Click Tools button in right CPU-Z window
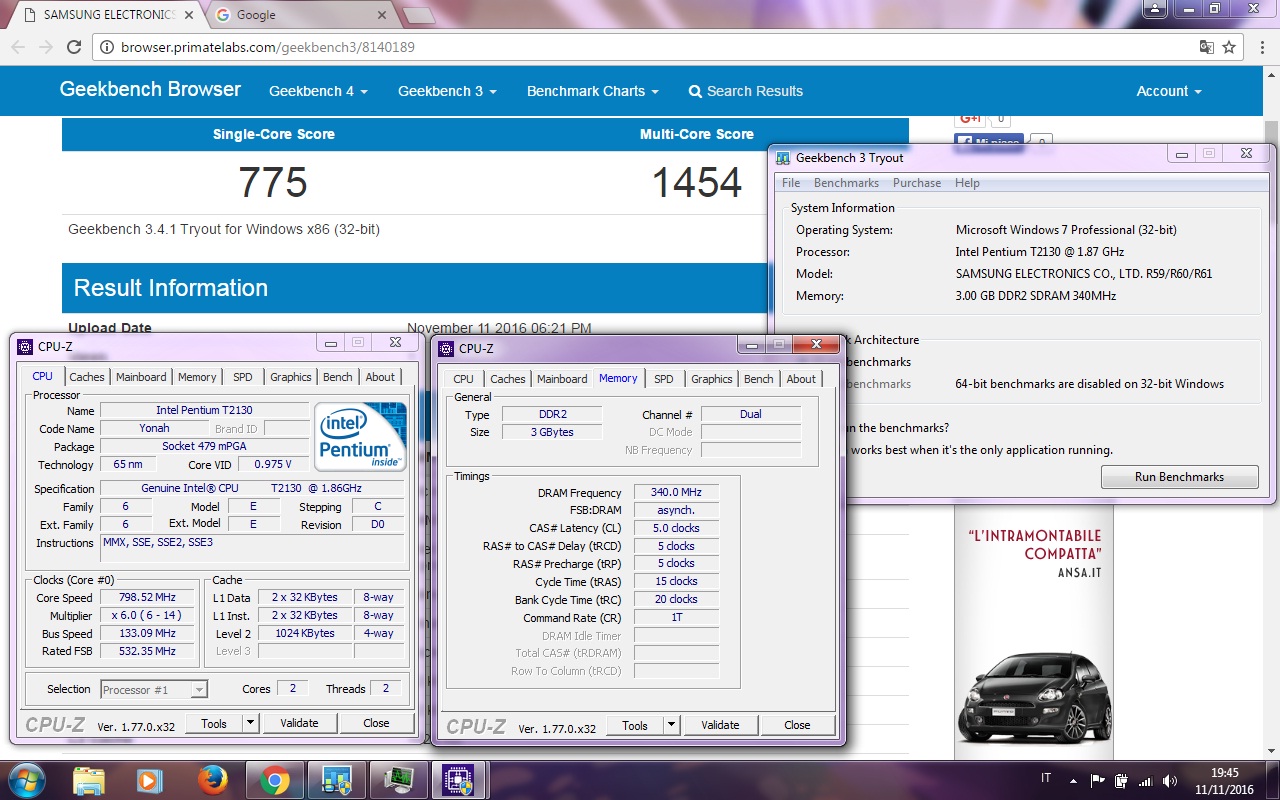 [635, 725]
